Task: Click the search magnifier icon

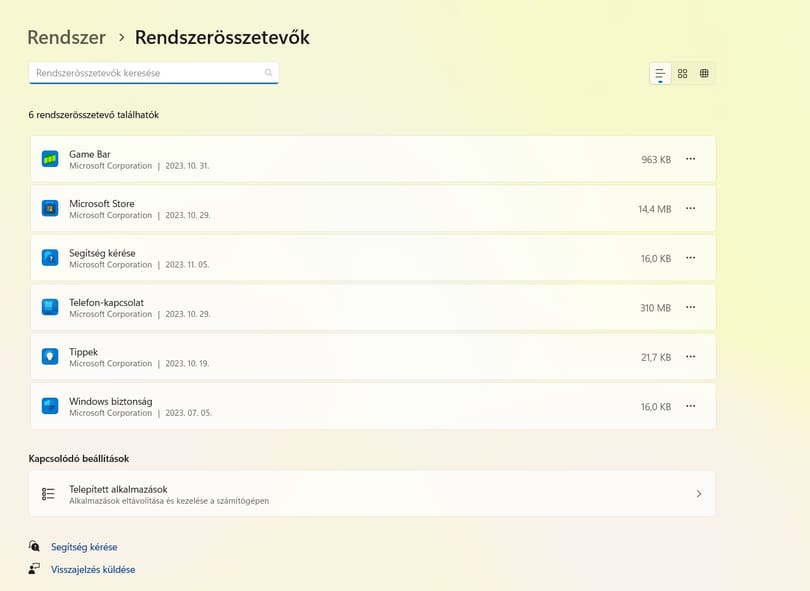Action: pos(269,73)
